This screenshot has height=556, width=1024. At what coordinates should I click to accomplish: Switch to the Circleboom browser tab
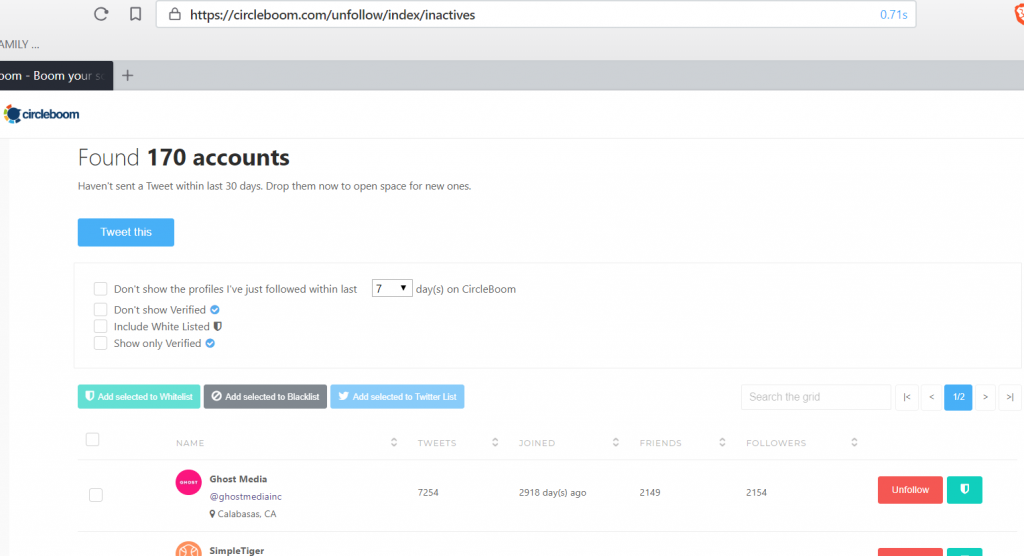click(56, 76)
